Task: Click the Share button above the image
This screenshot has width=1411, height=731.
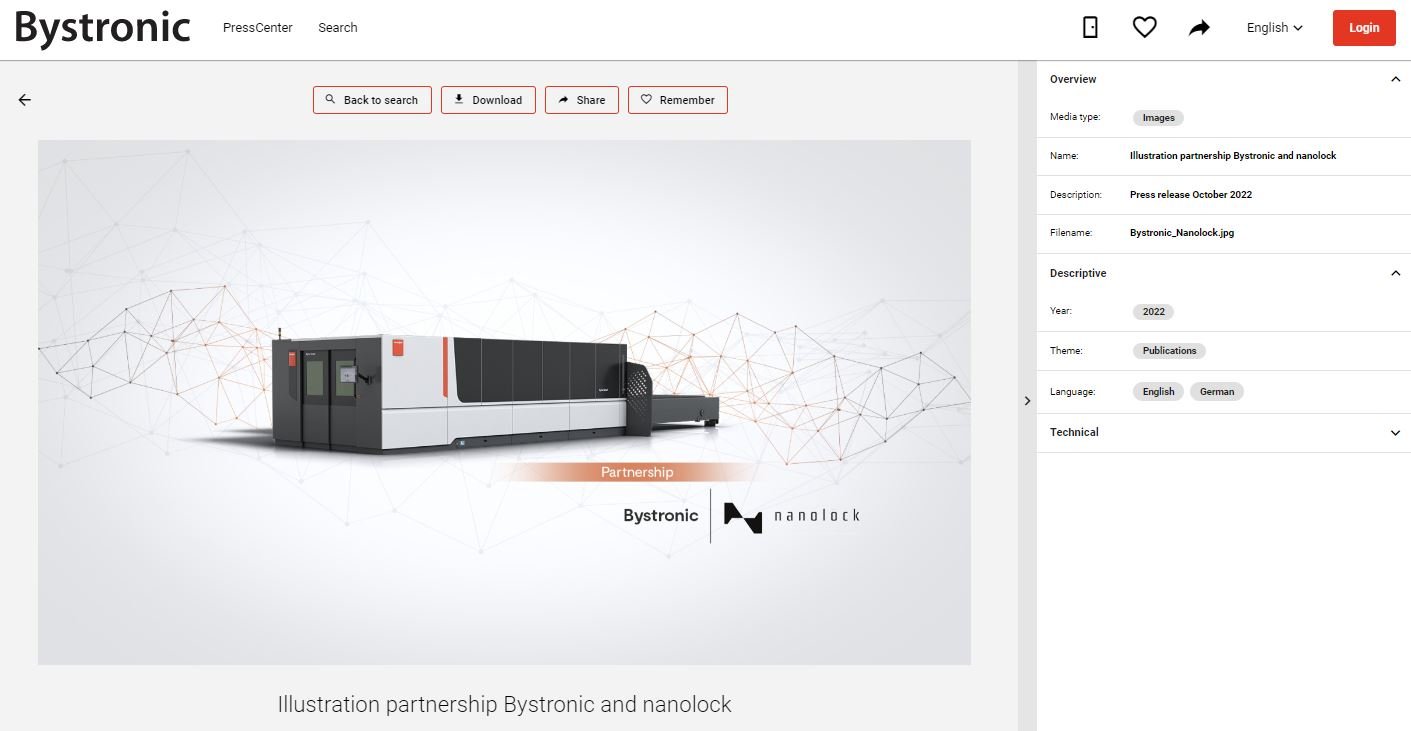Action: [582, 100]
